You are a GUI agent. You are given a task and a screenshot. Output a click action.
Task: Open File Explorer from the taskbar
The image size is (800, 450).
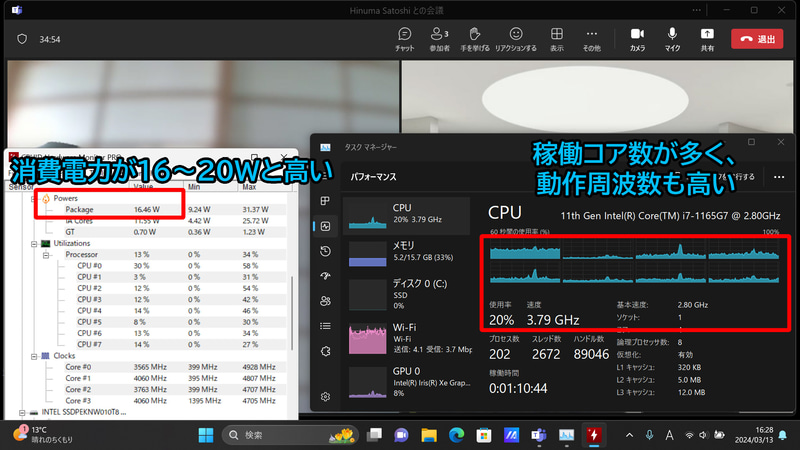[429, 435]
